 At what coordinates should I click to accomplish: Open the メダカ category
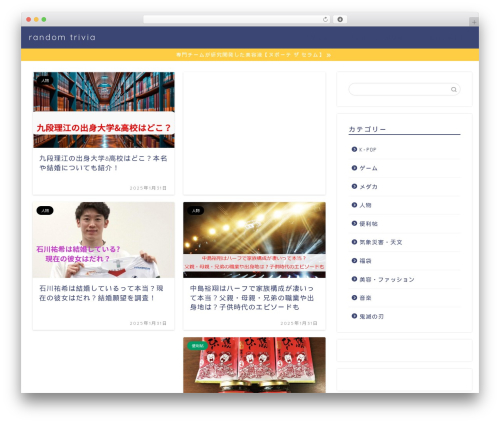click(x=368, y=187)
